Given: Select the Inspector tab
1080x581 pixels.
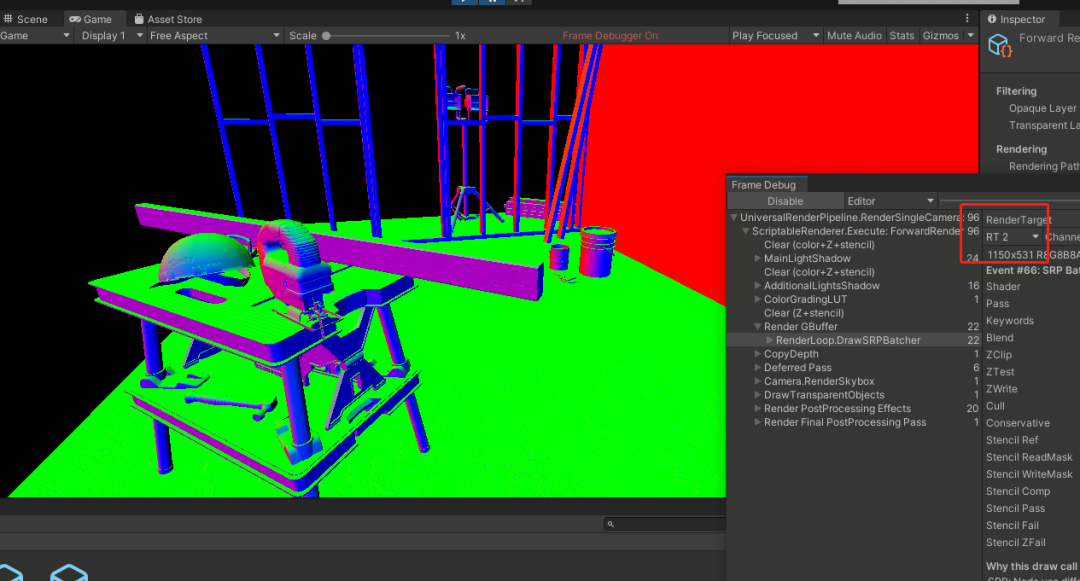Looking at the screenshot, I should [x=1016, y=19].
